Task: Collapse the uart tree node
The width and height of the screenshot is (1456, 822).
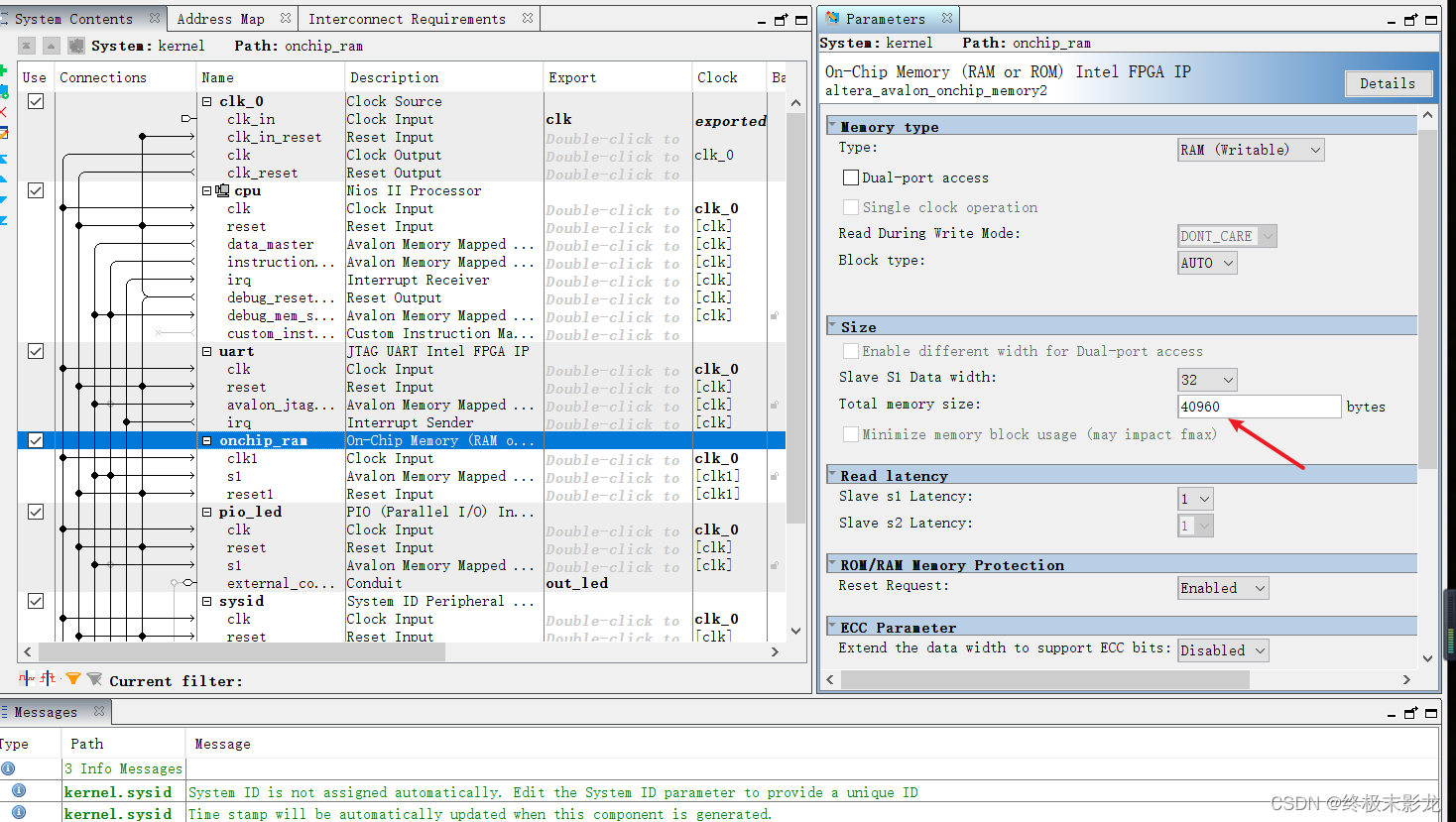Action: pos(207,351)
